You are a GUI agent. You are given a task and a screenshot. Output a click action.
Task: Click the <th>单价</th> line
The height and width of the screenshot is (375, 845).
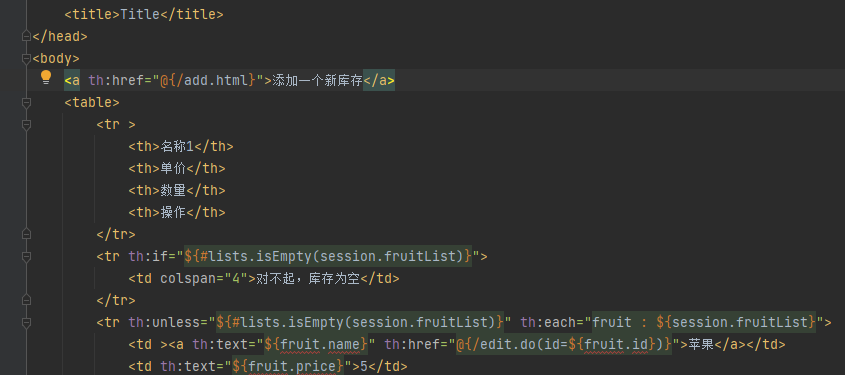[x=177, y=169]
